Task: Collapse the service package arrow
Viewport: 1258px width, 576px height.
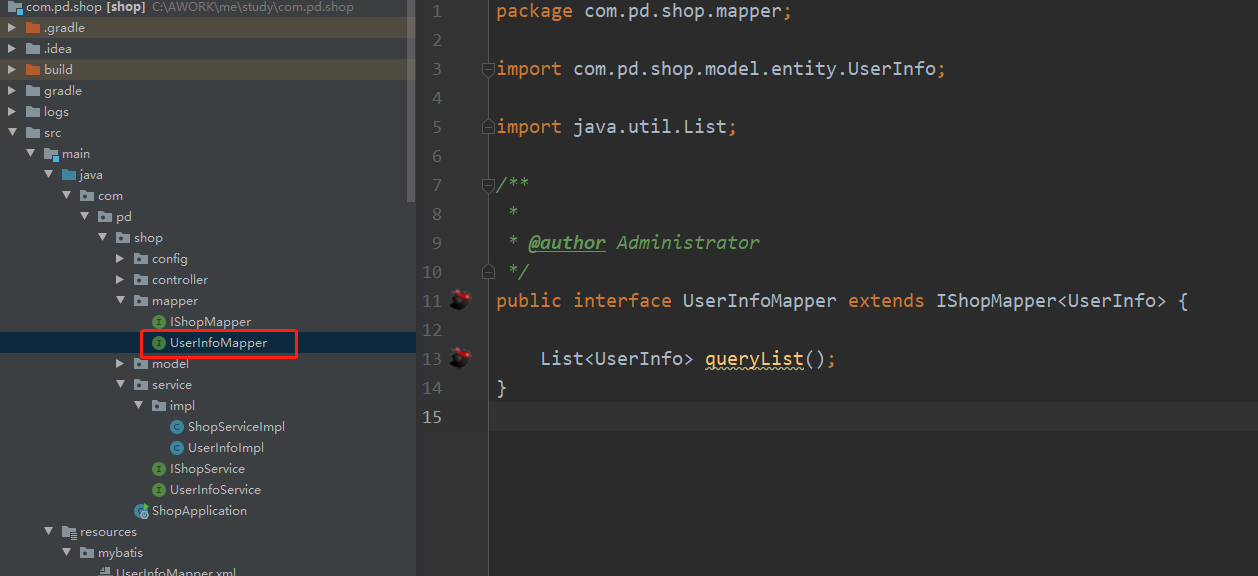Action: point(120,385)
